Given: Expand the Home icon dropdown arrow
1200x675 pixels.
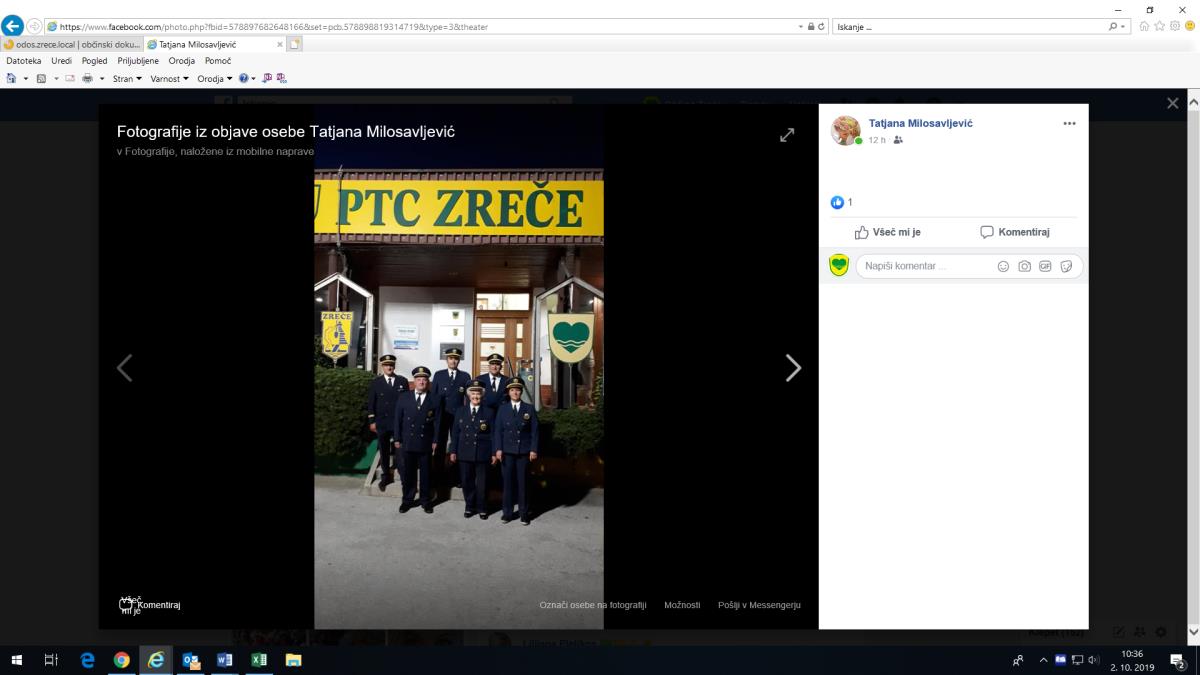Looking at the screenshot, I should pos(25,78).
